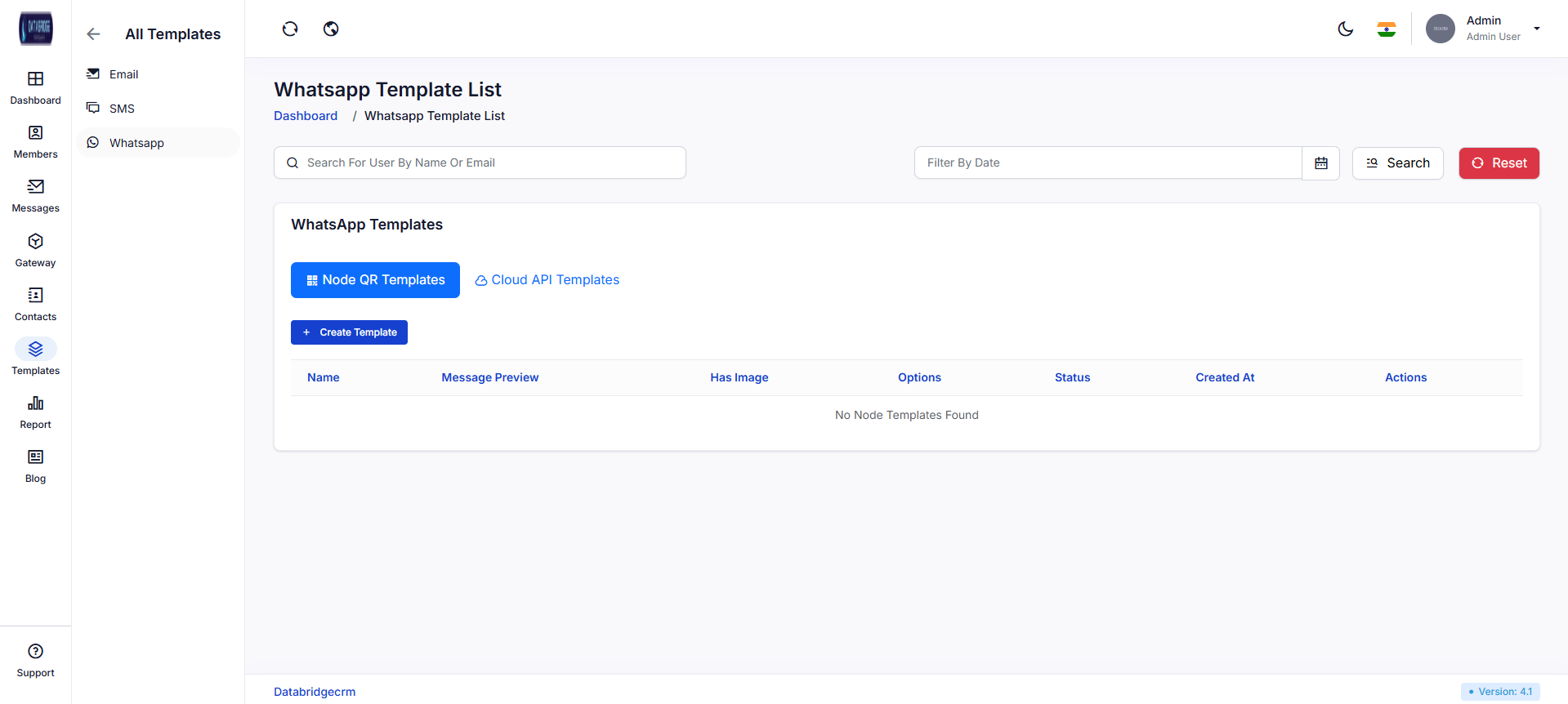Screen dimensions: 1568x704
Task: Open Report chart icon
Action: (35, 403)
